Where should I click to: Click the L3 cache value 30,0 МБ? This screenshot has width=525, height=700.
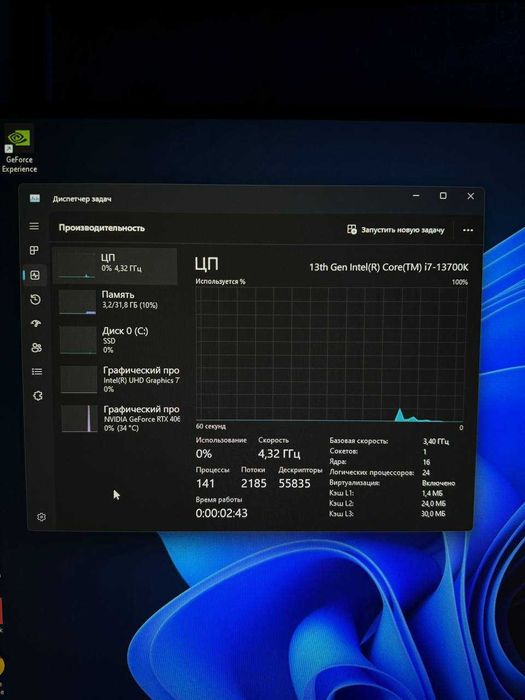tap(433, 514)
